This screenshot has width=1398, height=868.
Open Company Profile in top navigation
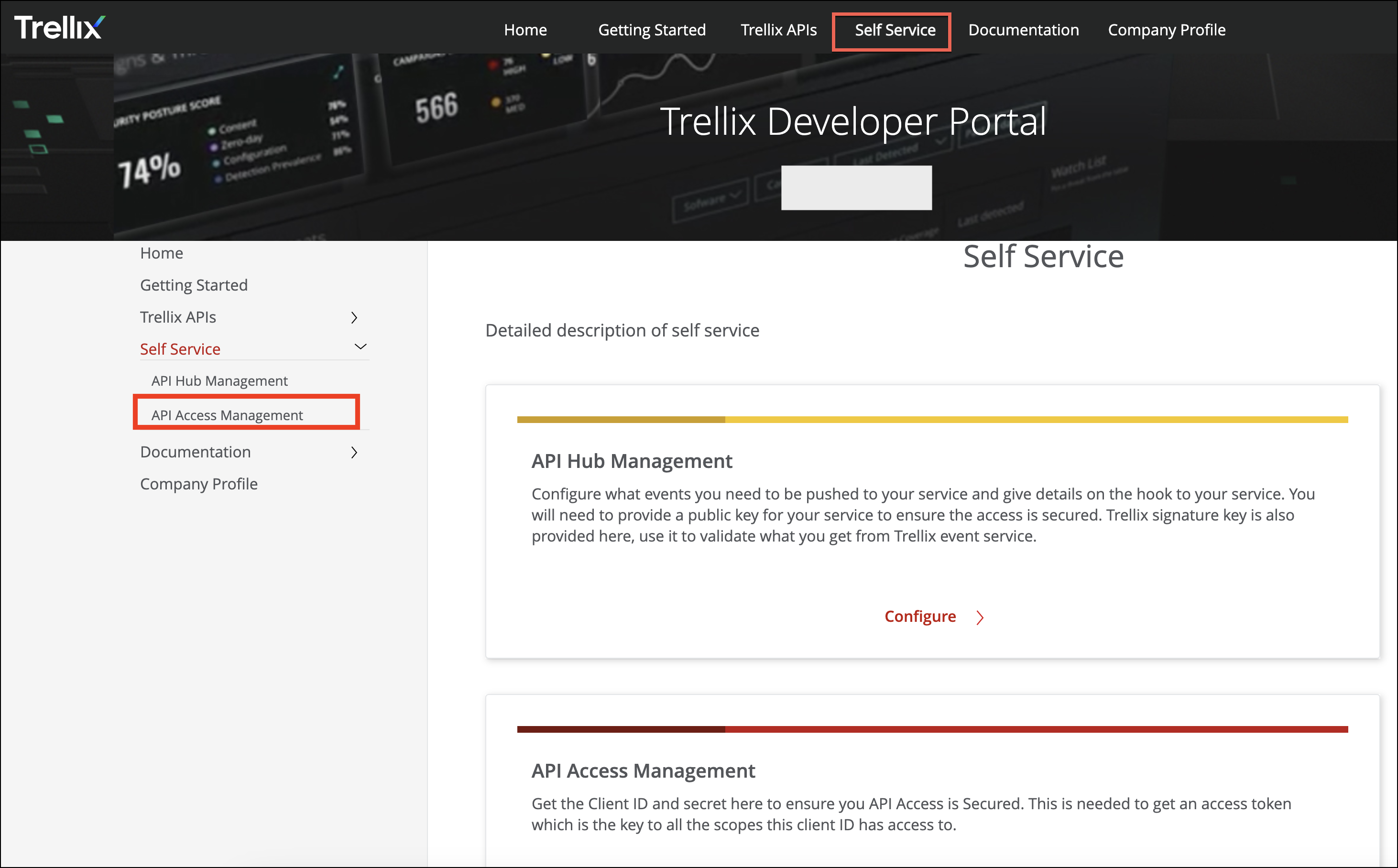coord(1166,30)
